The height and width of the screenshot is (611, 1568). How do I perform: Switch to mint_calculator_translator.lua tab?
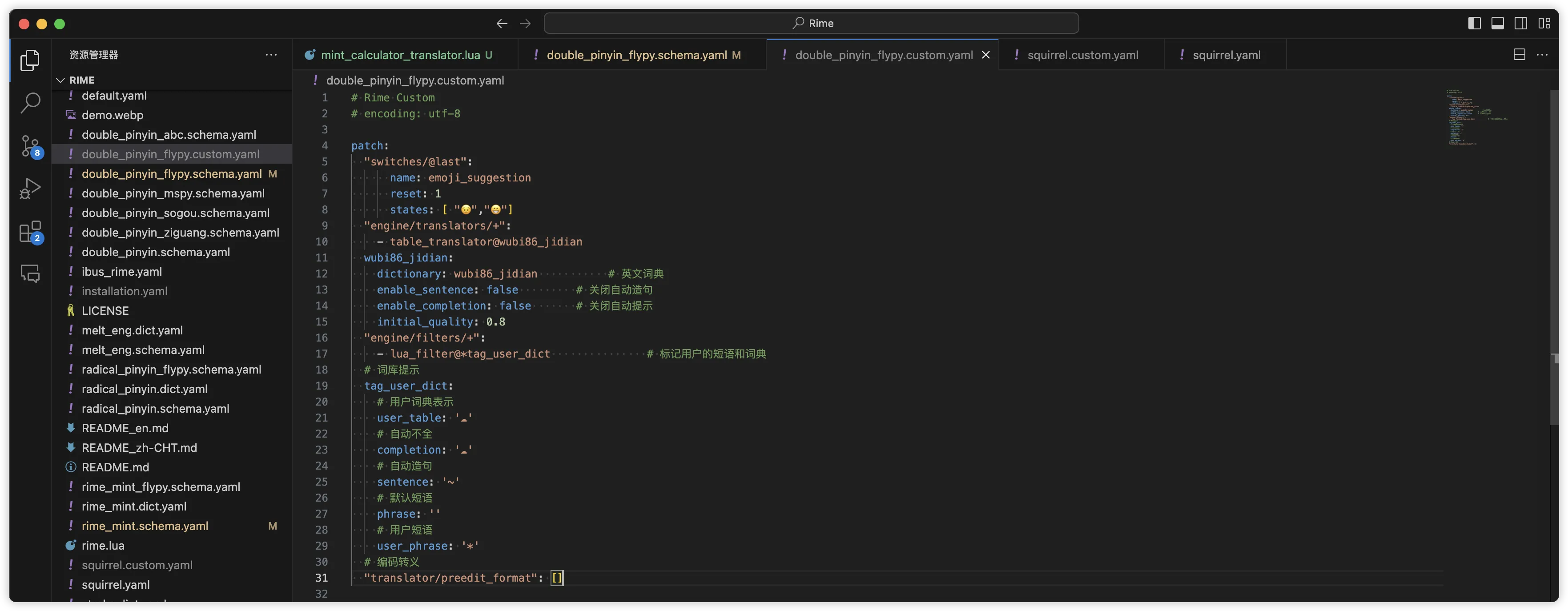(x=405, y=55)
